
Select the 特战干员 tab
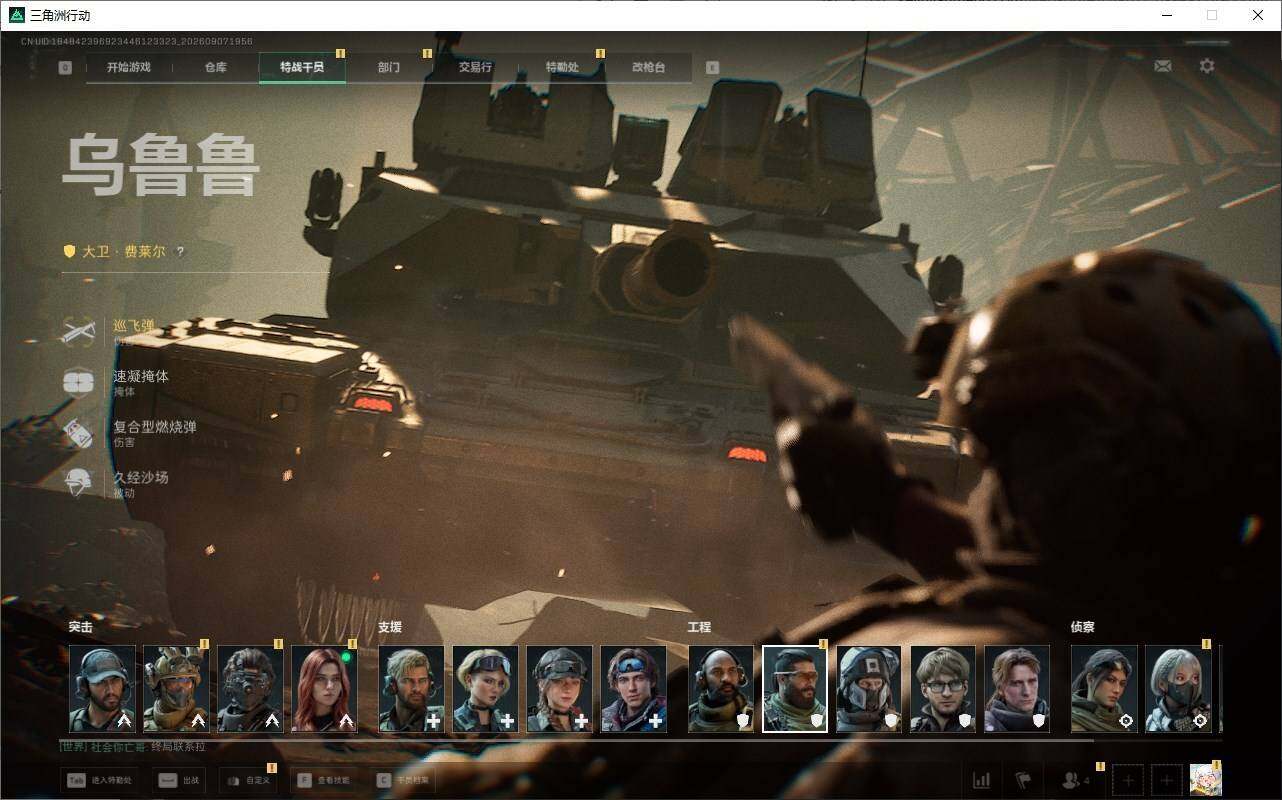302,68
